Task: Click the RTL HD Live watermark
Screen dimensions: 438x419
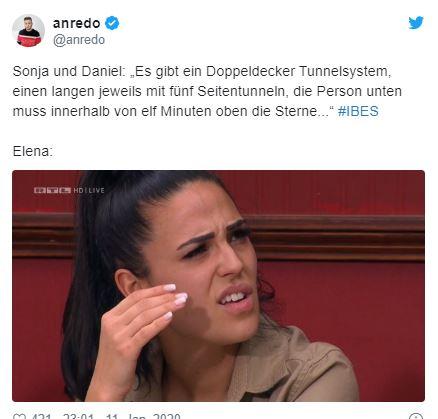Action: click(x=69, y=190)
